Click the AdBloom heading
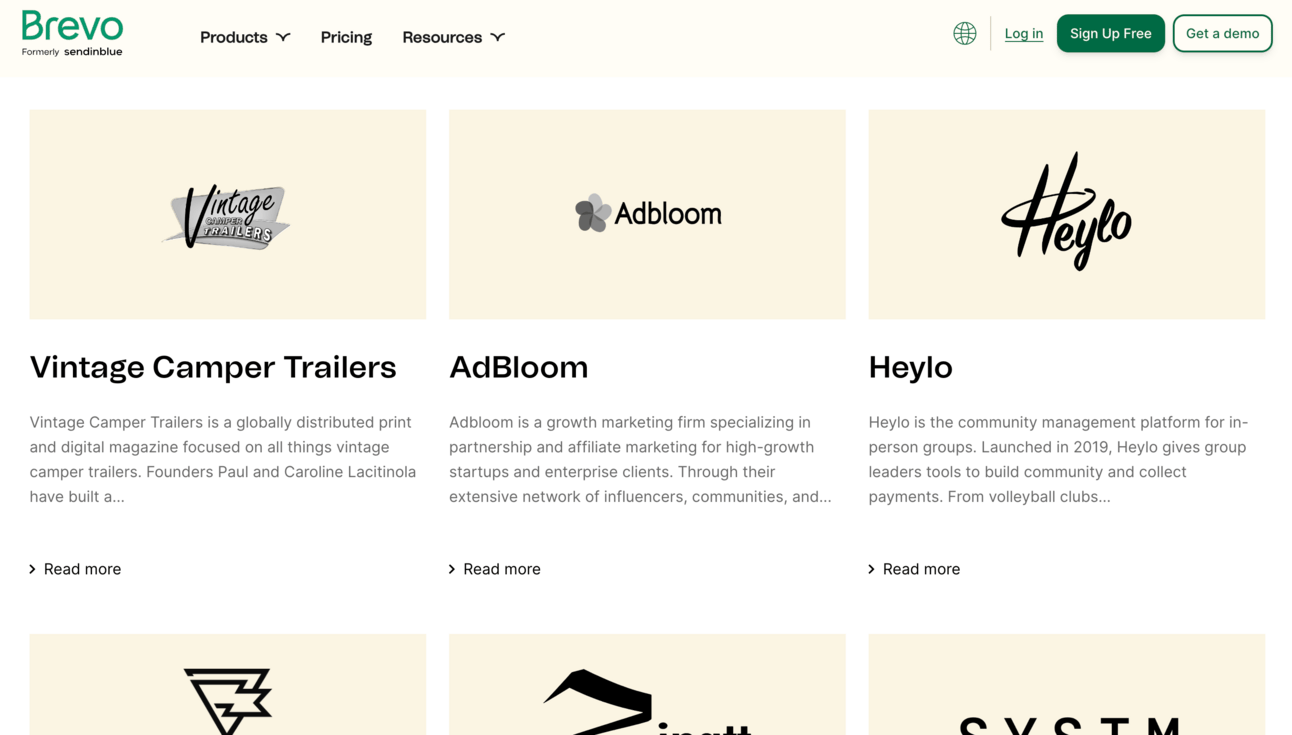1292x735 pixels. (518, 367)
